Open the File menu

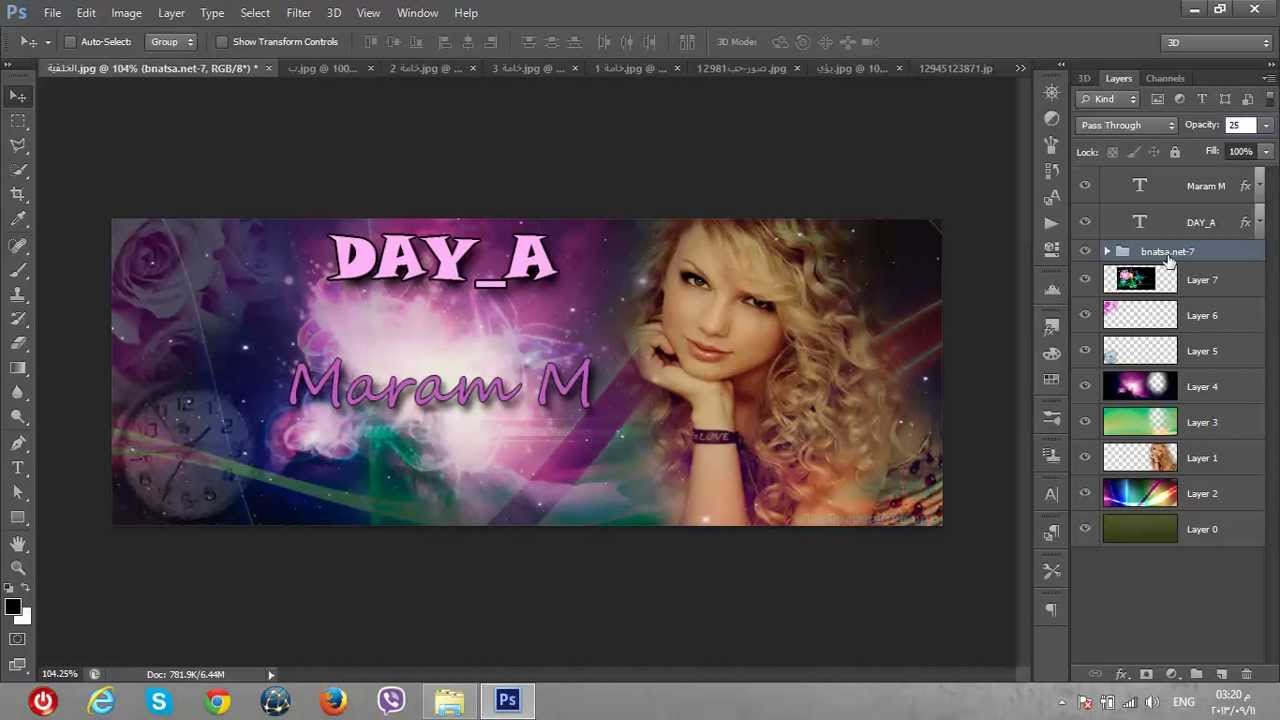pyautogui.click(x=52, y=13)
